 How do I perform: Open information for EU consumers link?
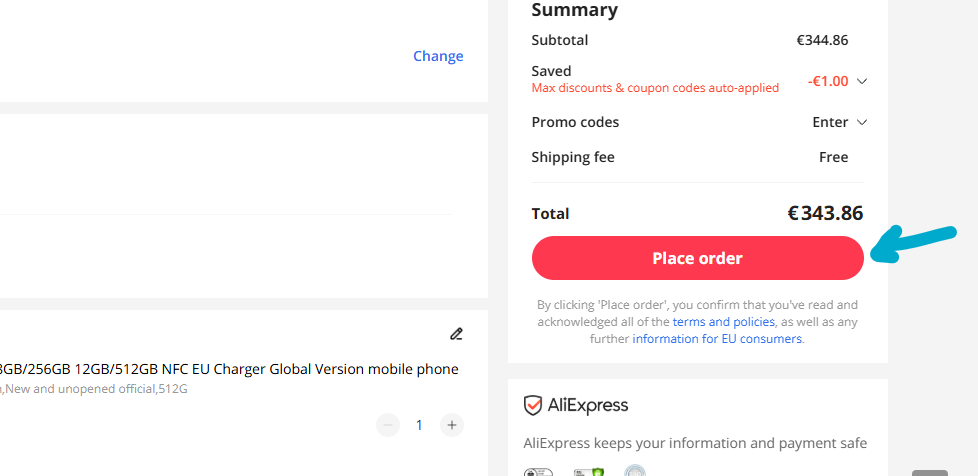click(717, 339)
